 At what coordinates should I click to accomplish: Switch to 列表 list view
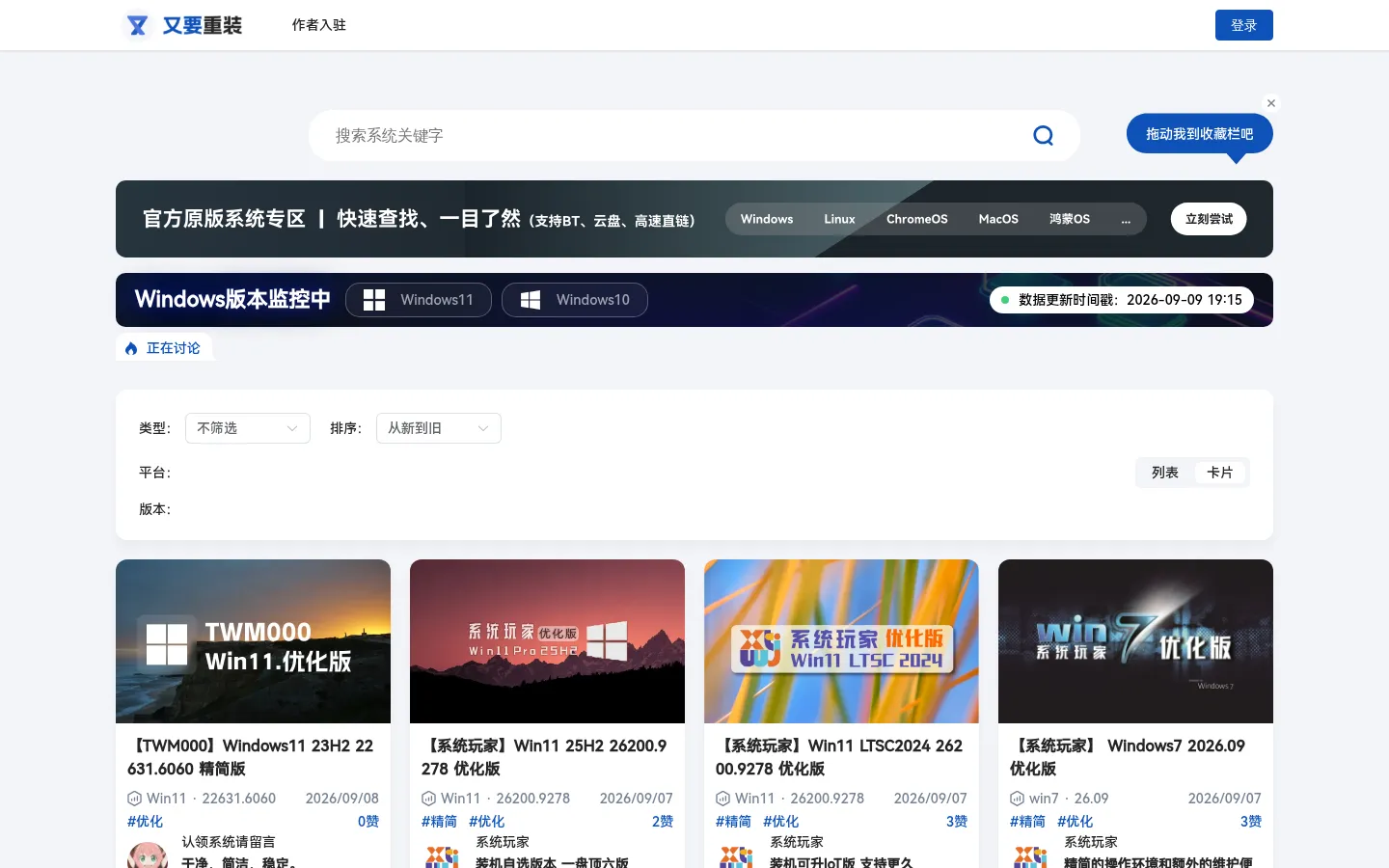(1165, 473)
